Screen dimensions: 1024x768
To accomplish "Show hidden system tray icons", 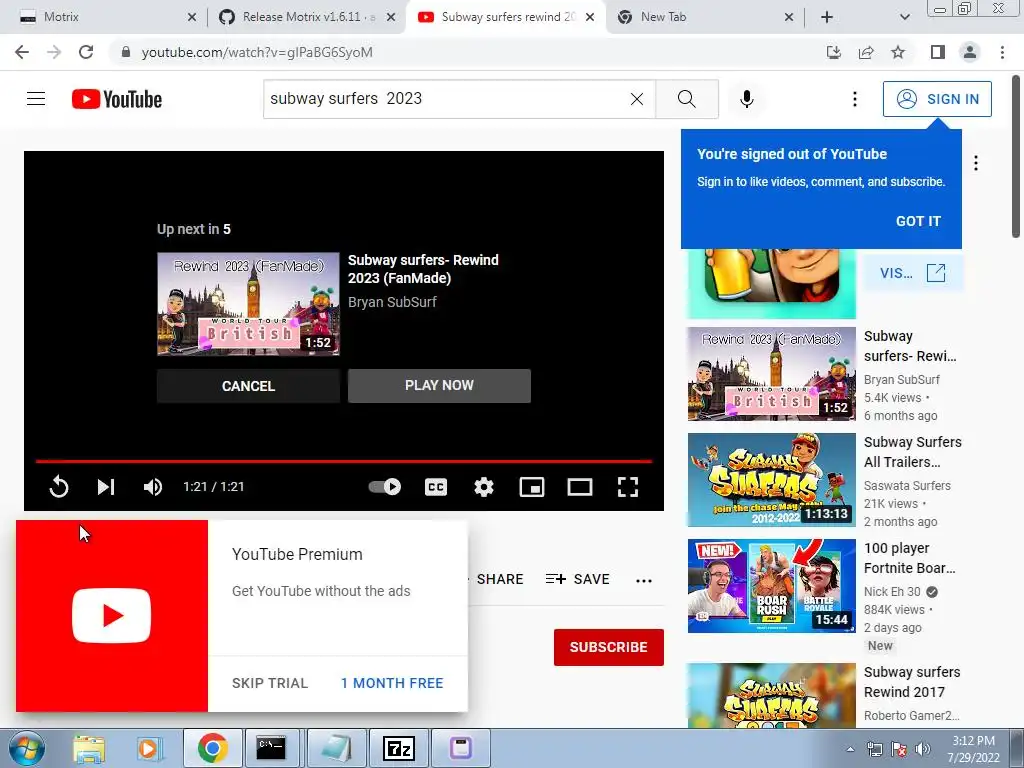I will (x=850, y=750).
